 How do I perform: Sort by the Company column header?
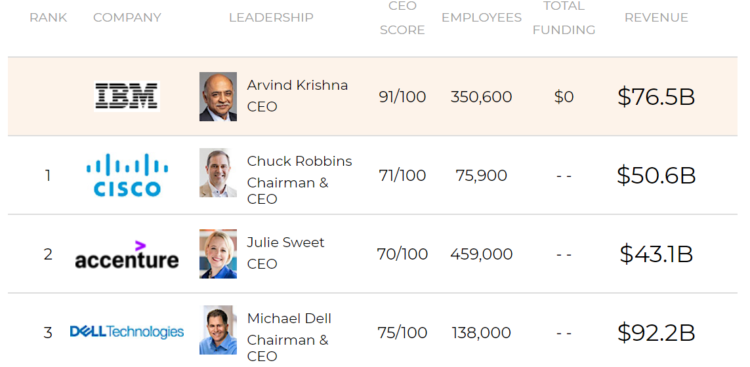tap(127, 18)
